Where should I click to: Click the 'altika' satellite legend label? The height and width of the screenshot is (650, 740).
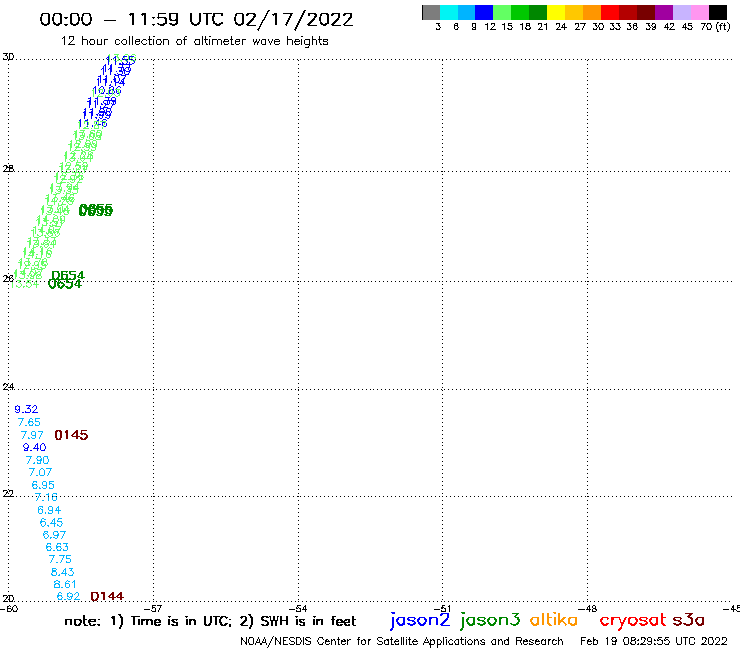pos(553,619)
